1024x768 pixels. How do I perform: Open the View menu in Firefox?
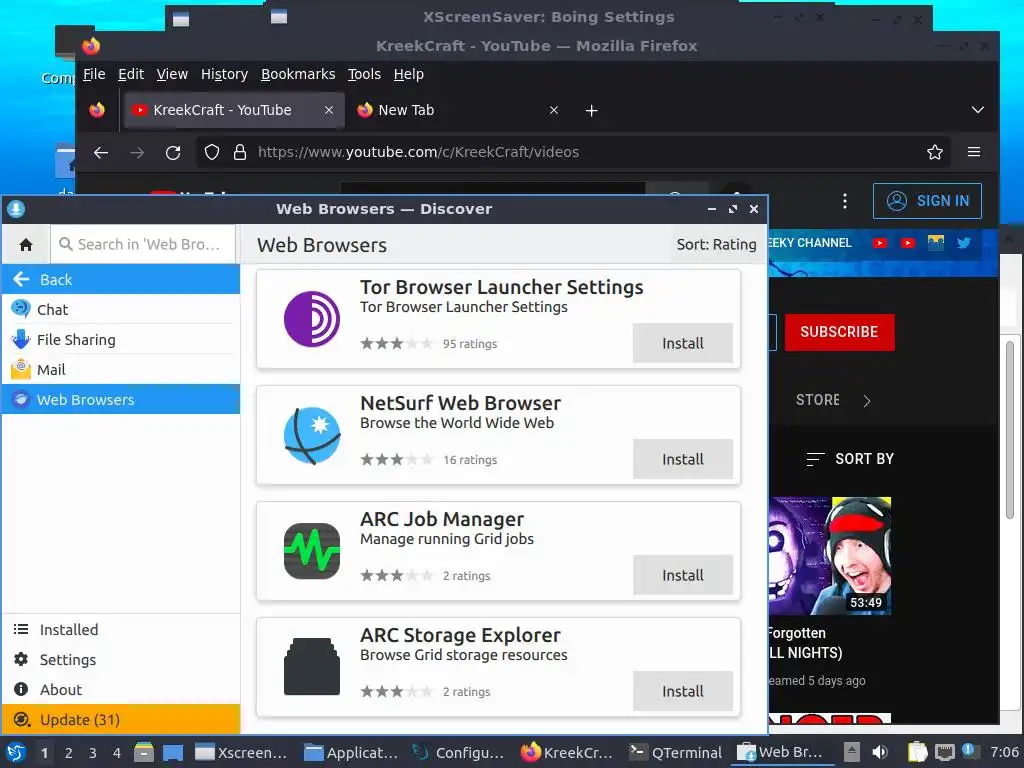172,74
